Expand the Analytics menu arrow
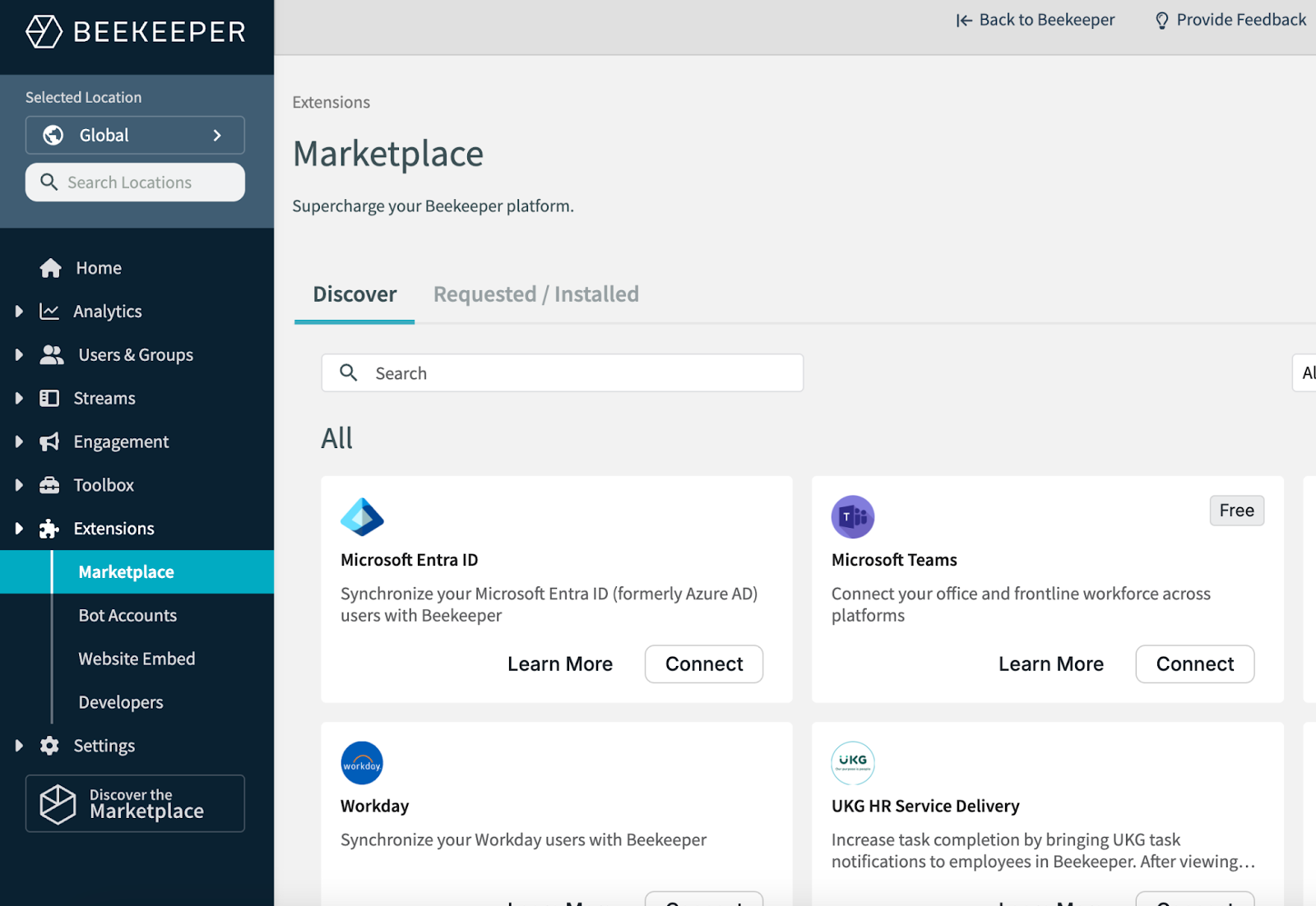Screen dimensions: 1316x906 click(19, 312)
